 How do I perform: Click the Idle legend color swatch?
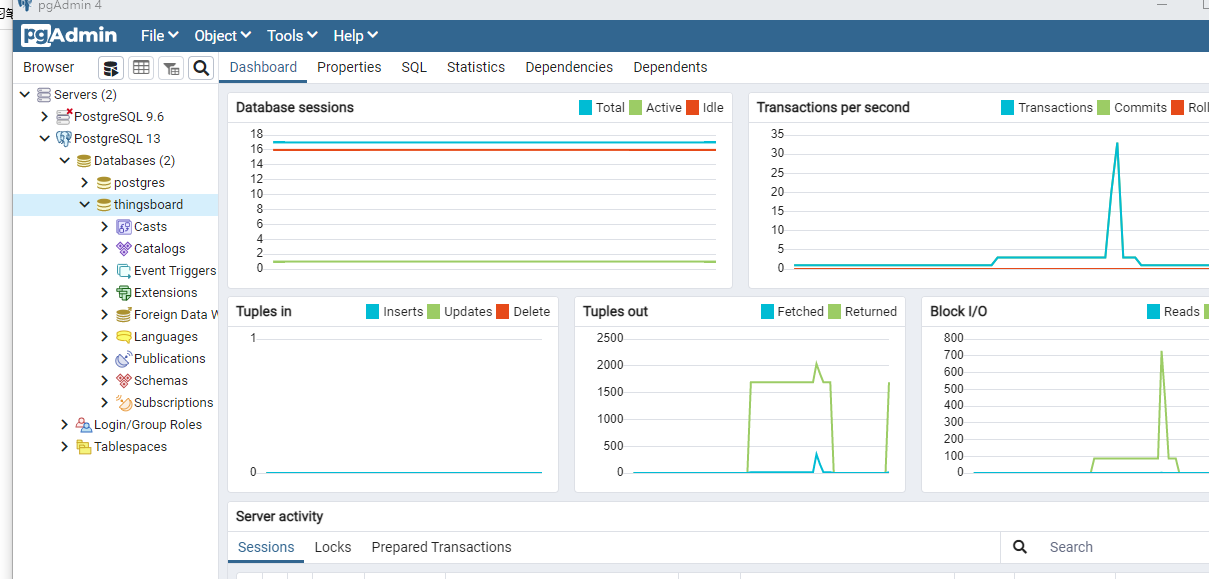tap(693, 107)
